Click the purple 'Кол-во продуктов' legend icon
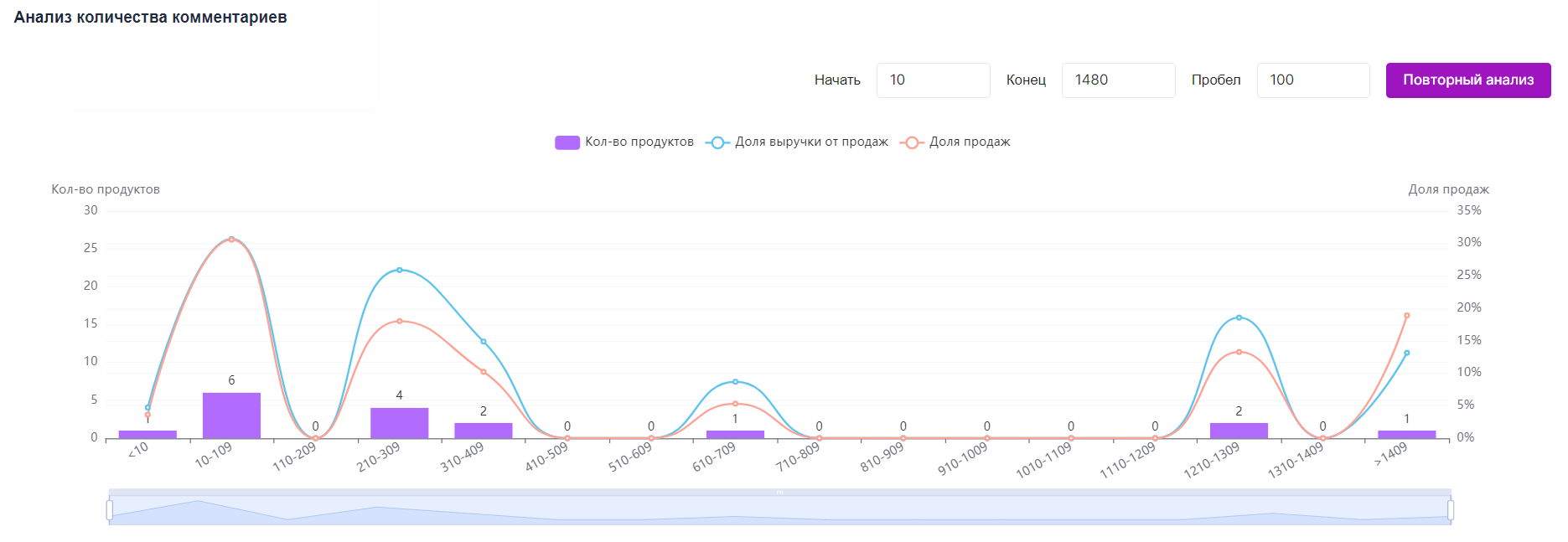Image resolution: width=1568 pixels, height=542 pixels. coord(567,142)
